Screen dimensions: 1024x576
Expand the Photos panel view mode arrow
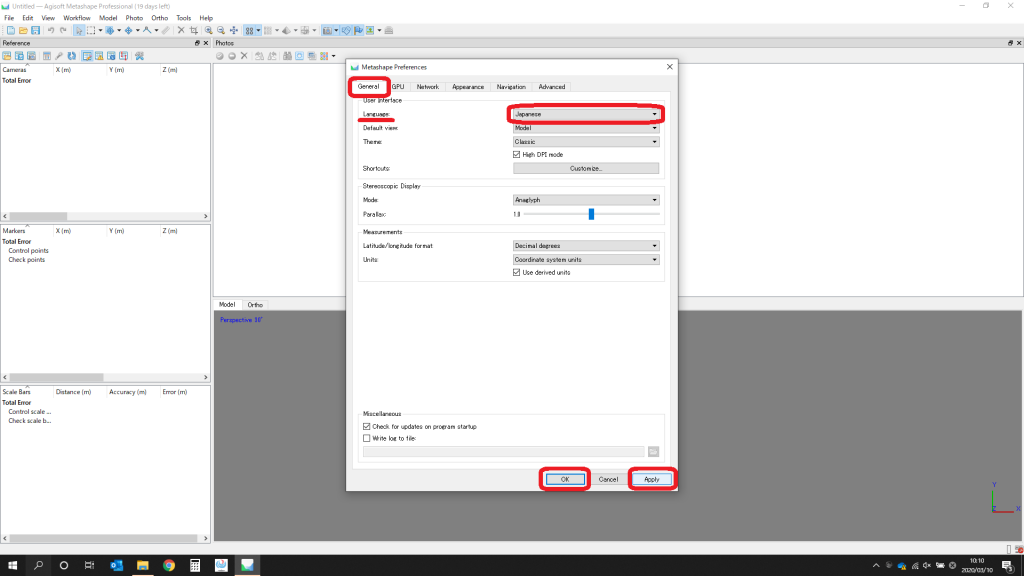coord(333,56)
